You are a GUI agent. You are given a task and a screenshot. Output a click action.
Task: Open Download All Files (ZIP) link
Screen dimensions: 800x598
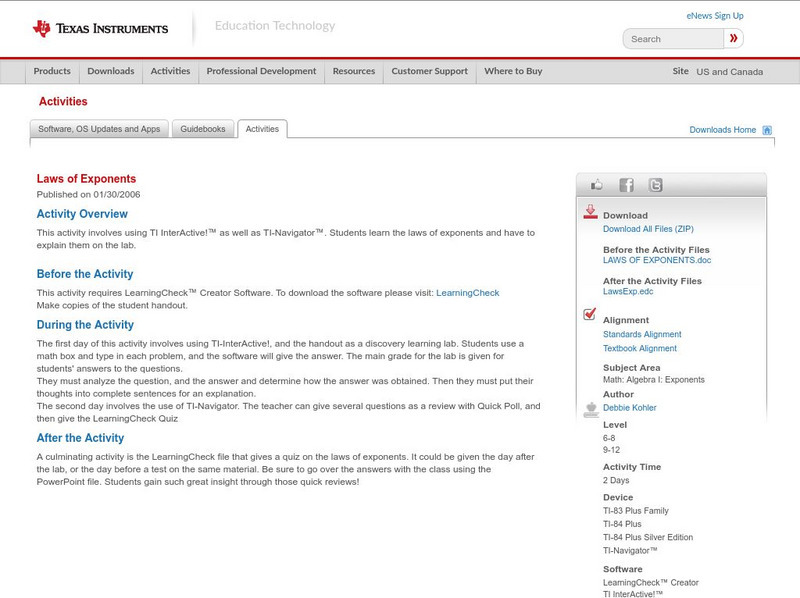point(647,228)
